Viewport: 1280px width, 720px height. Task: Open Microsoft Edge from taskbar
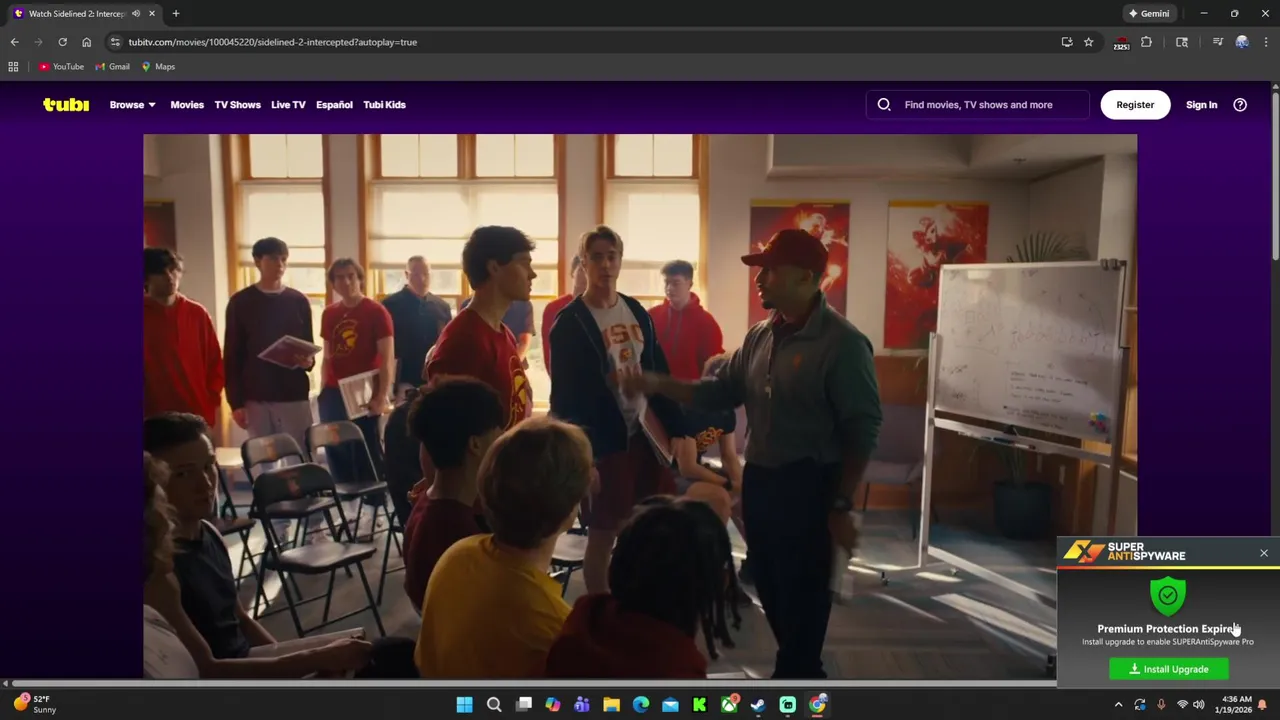tap(641, 705)
